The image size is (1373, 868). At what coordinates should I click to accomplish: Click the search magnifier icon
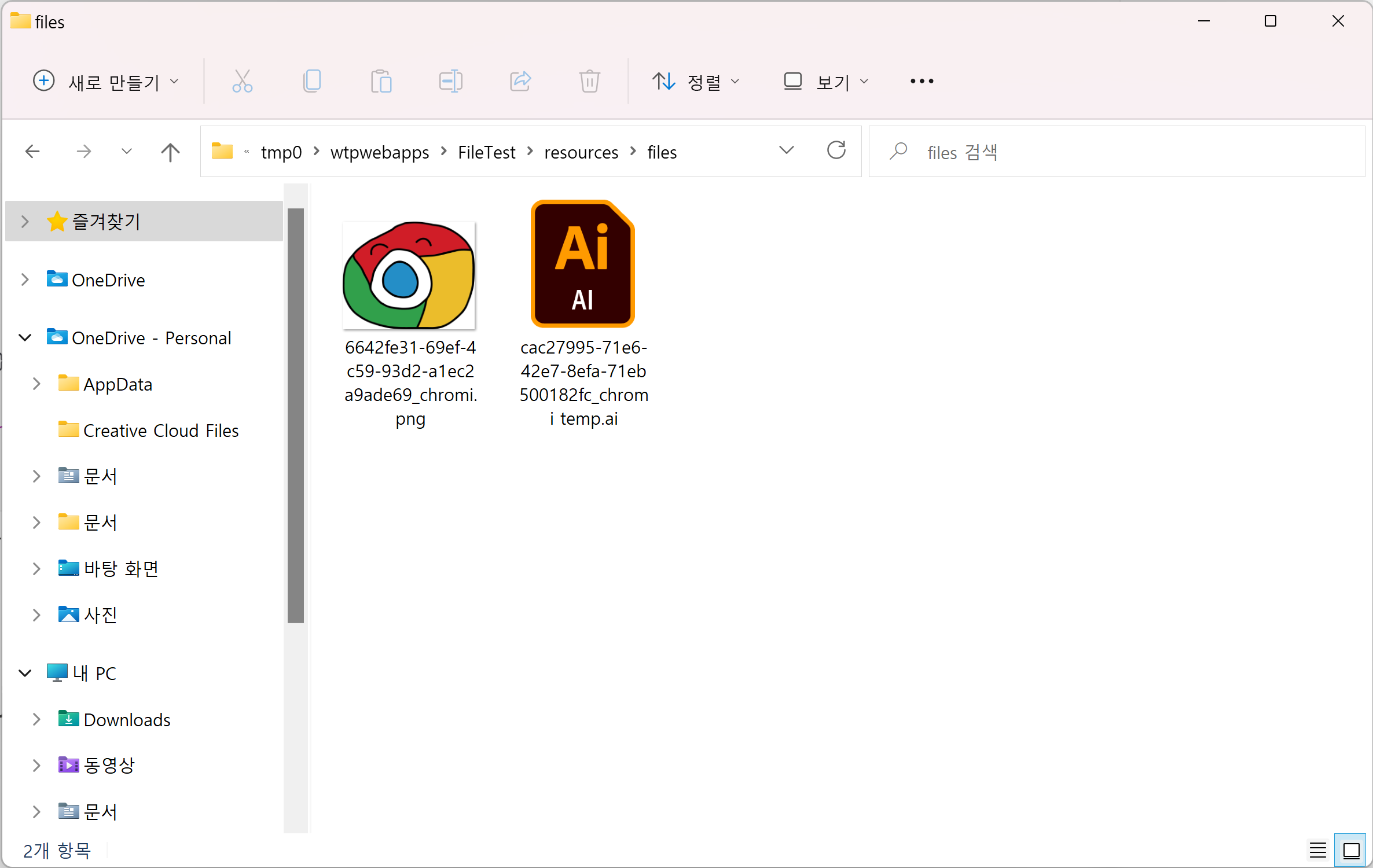pyautogui.click(x=898, y=152)
